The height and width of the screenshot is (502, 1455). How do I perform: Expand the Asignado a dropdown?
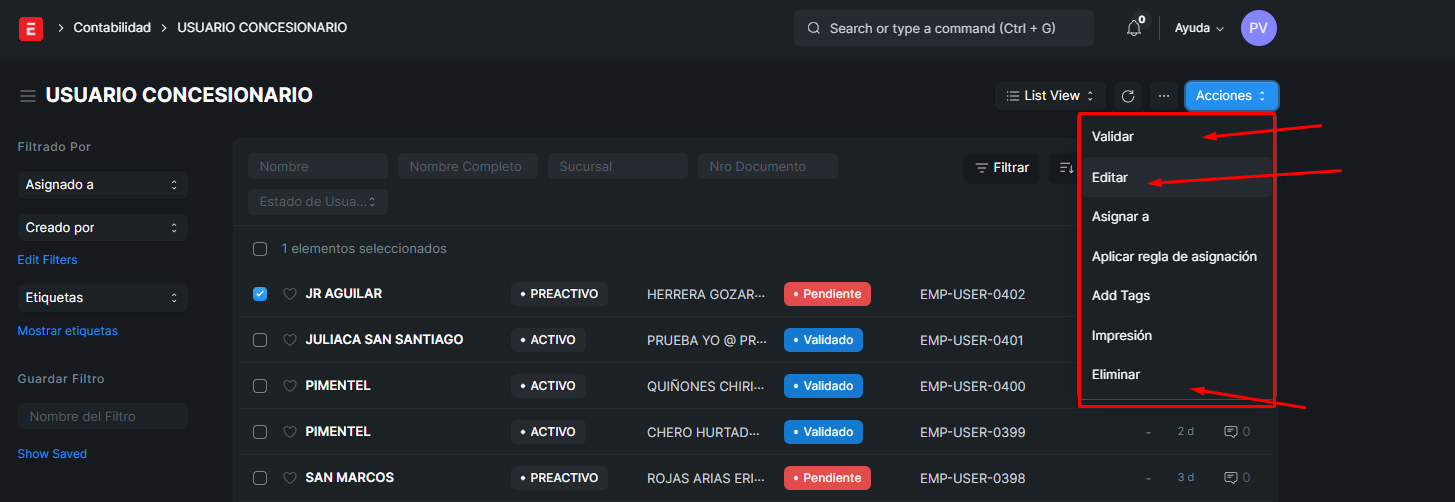pos(102,185)
